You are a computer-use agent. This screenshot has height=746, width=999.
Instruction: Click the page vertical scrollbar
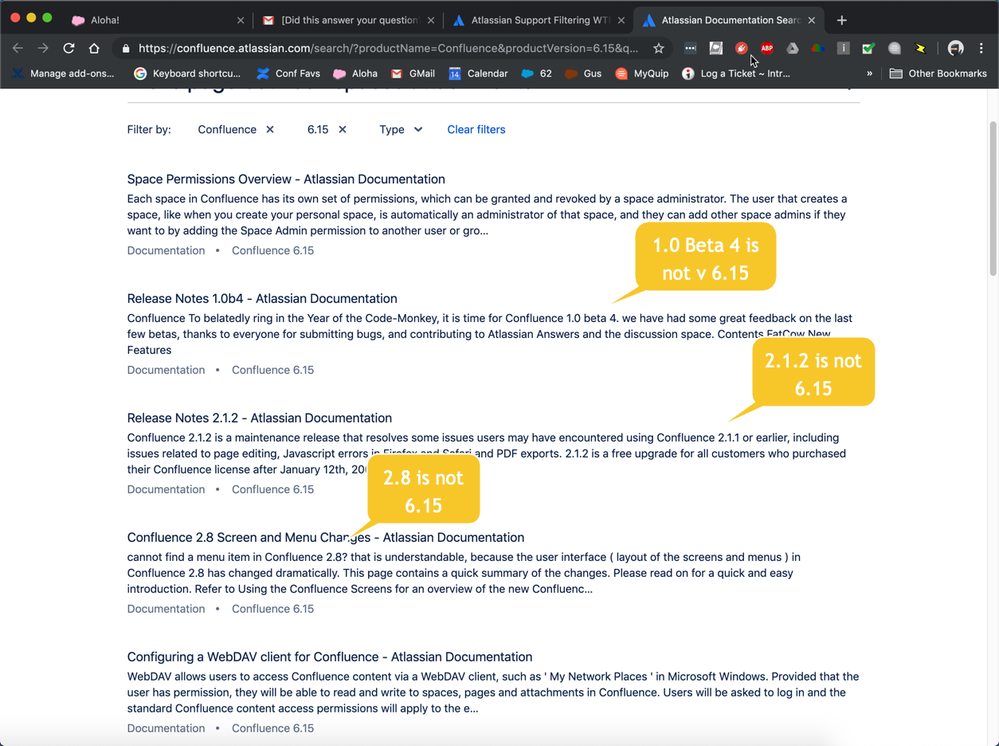click(993, 198)
